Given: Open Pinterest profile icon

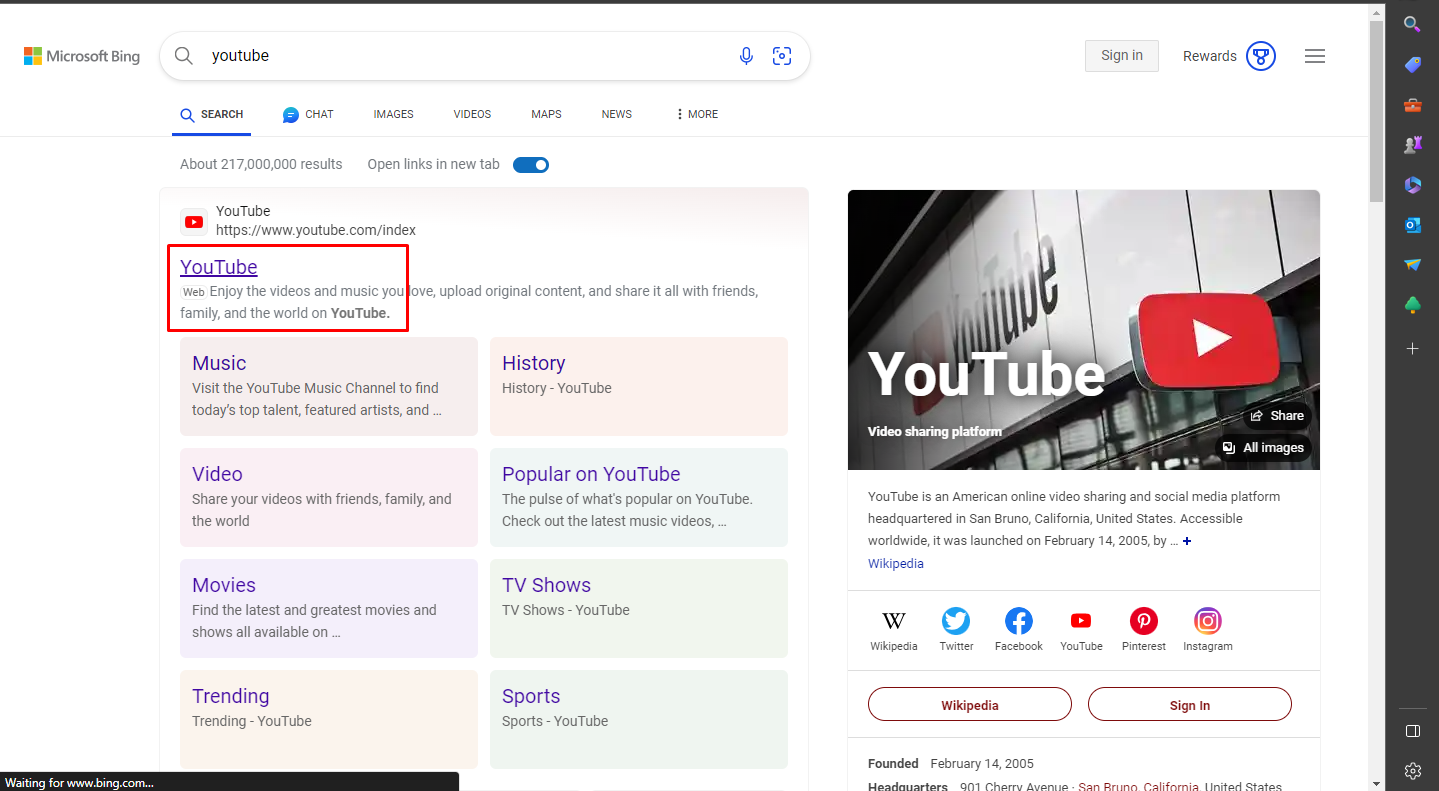Looking at the screenshot, I should tap(1144, 621).
